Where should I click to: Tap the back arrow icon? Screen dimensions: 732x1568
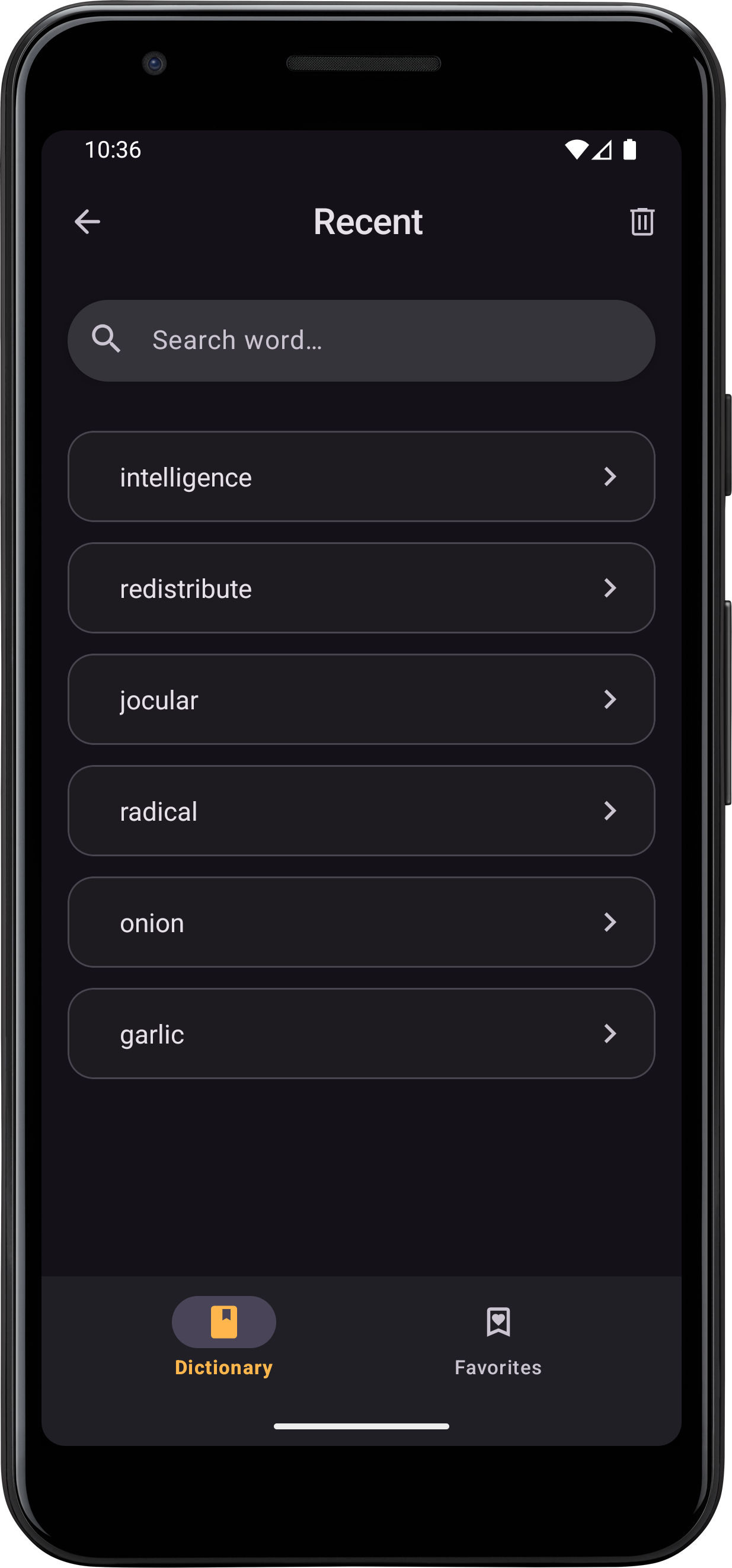click(87, 222)
